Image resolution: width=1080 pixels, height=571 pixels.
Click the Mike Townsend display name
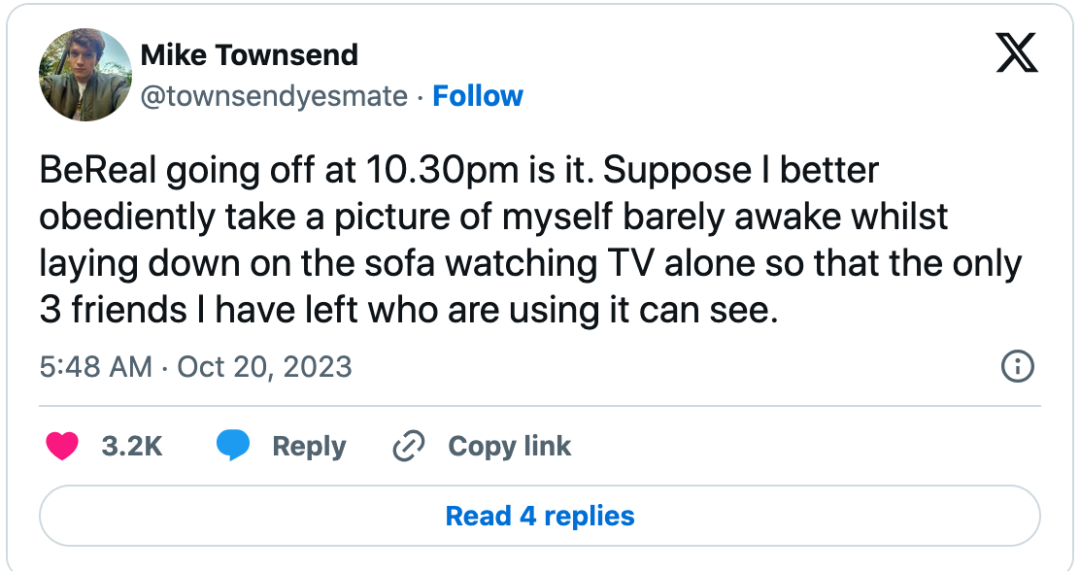[x=249, y=55]
